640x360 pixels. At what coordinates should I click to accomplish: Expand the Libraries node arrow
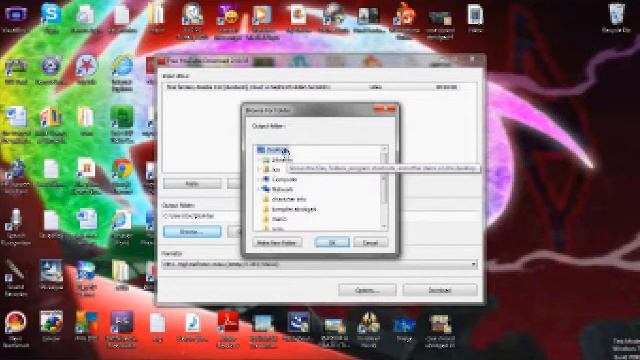click(x=259, y=160)
